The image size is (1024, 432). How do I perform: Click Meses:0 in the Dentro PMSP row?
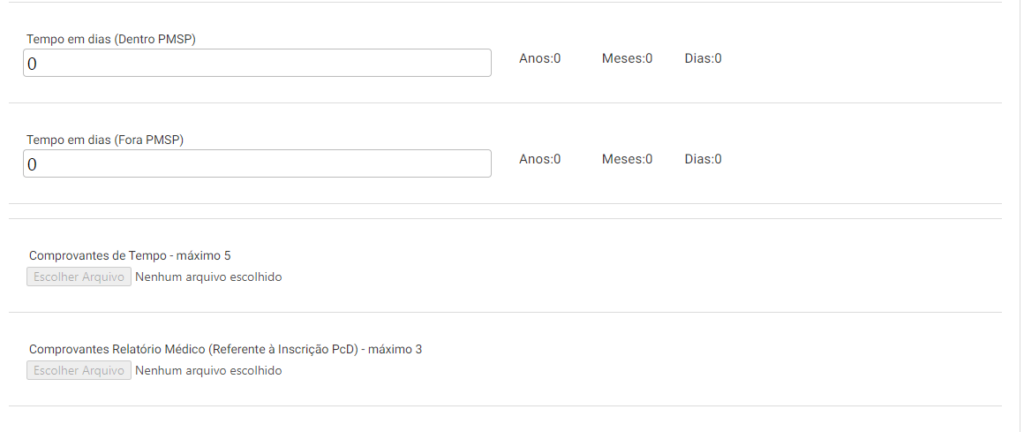tap(627, 59)
